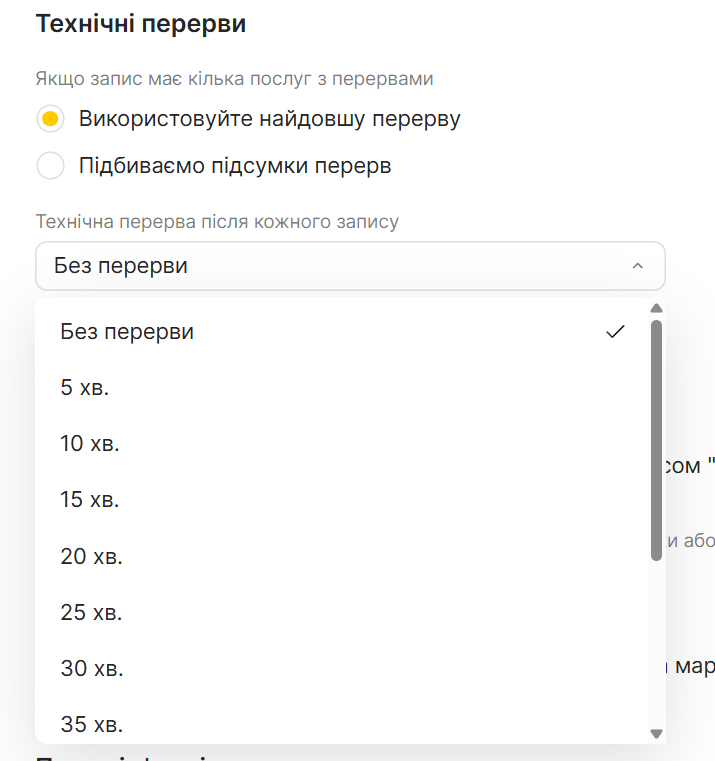Click the scrollbar down arrow in dropdown

click(657, 733)
